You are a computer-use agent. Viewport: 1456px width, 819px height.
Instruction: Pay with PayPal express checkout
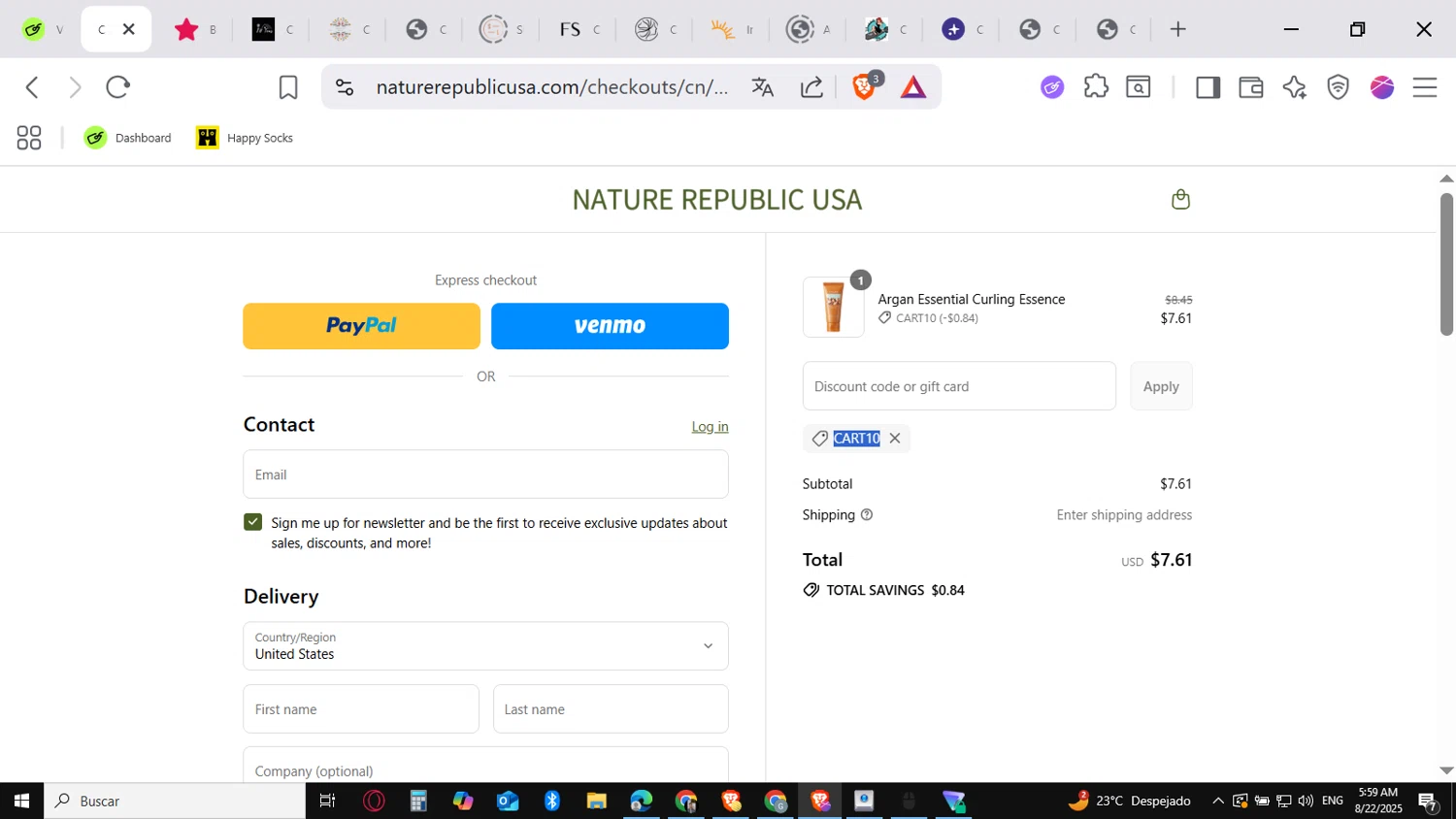(x=361, y=326)
